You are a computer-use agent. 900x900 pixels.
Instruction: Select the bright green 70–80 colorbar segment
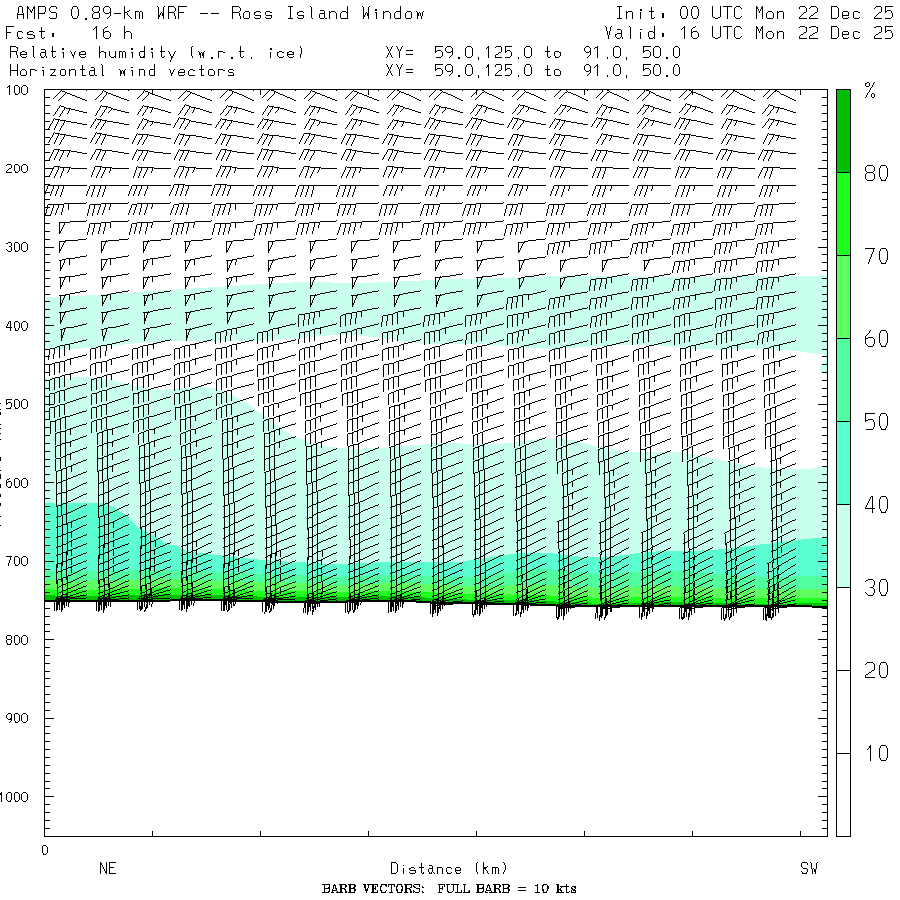point(843,214)
